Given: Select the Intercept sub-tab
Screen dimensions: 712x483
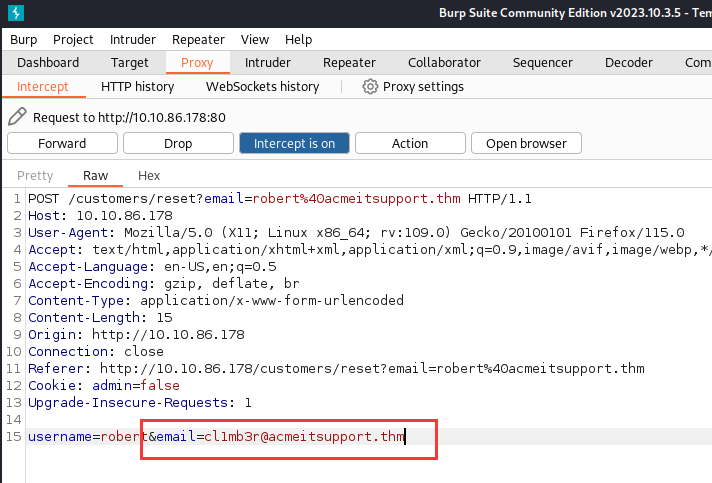Looking at the screenshot, I should click(x=43, y=86).
